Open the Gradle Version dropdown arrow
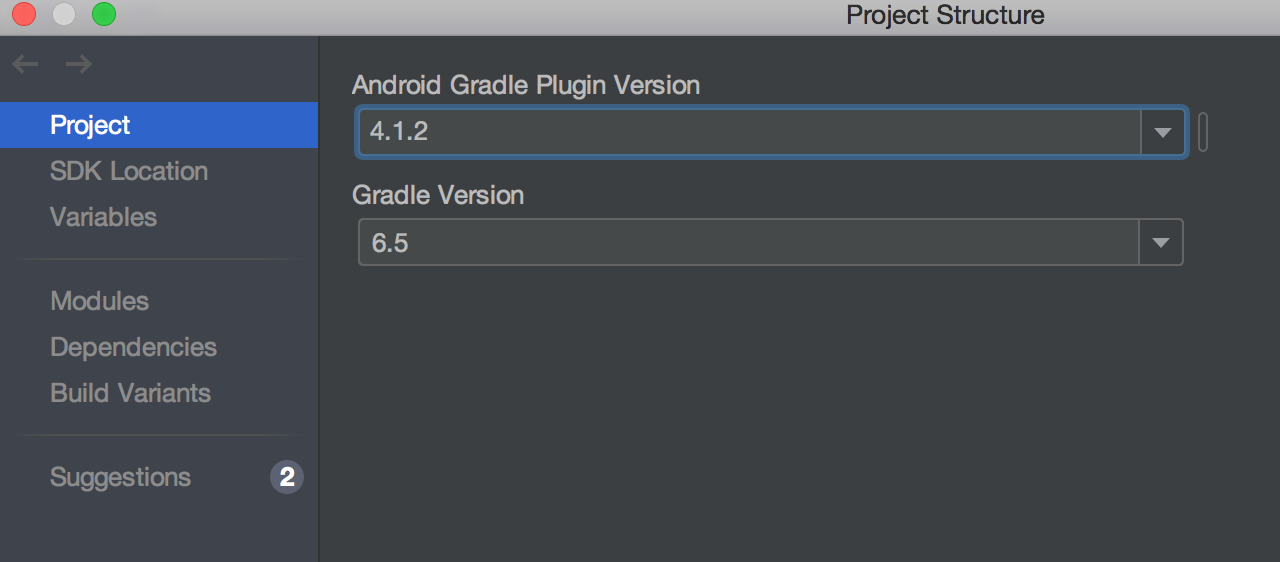1280x562 pixels. point(1160,243)
